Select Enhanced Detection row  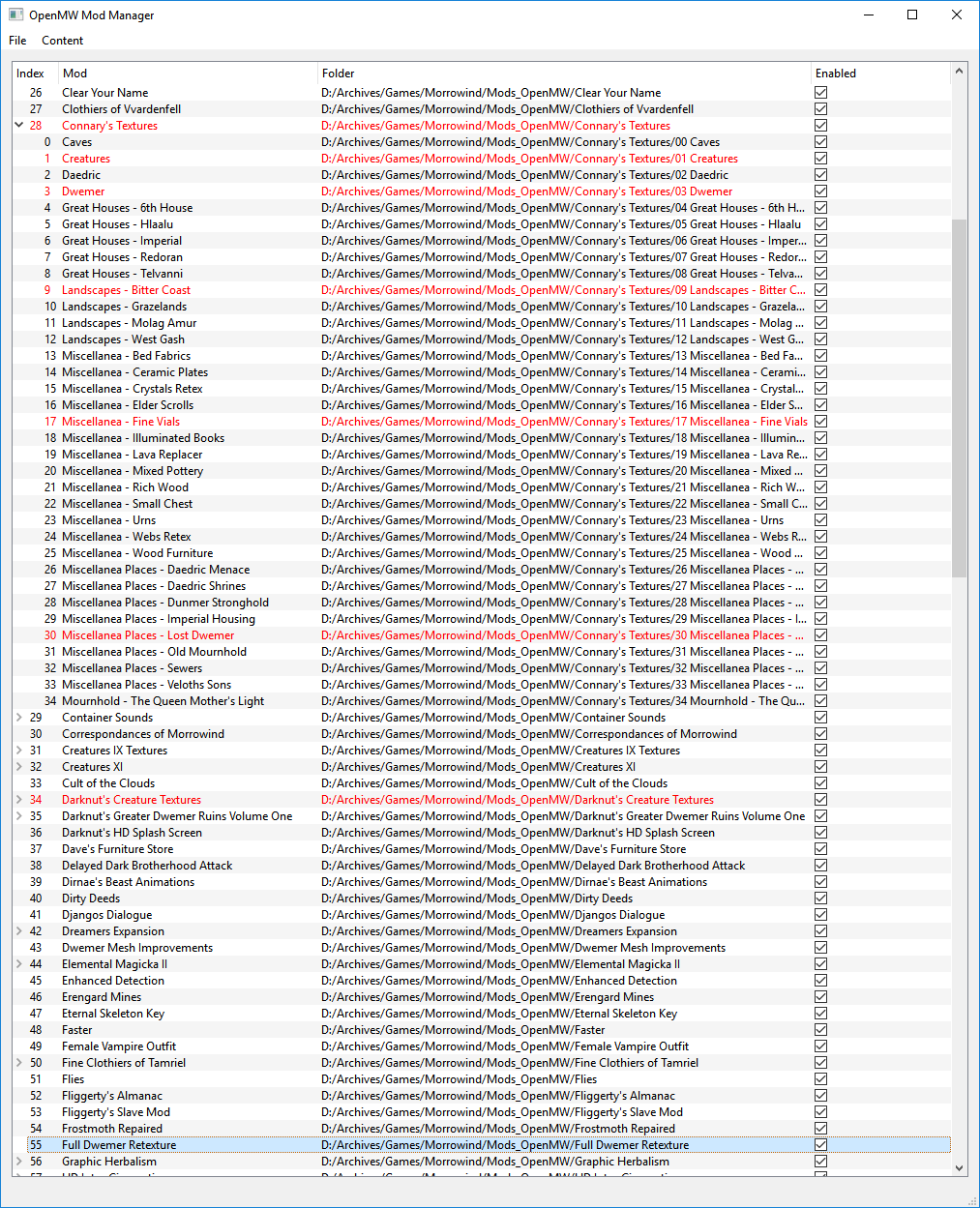(x=482, y=981)
